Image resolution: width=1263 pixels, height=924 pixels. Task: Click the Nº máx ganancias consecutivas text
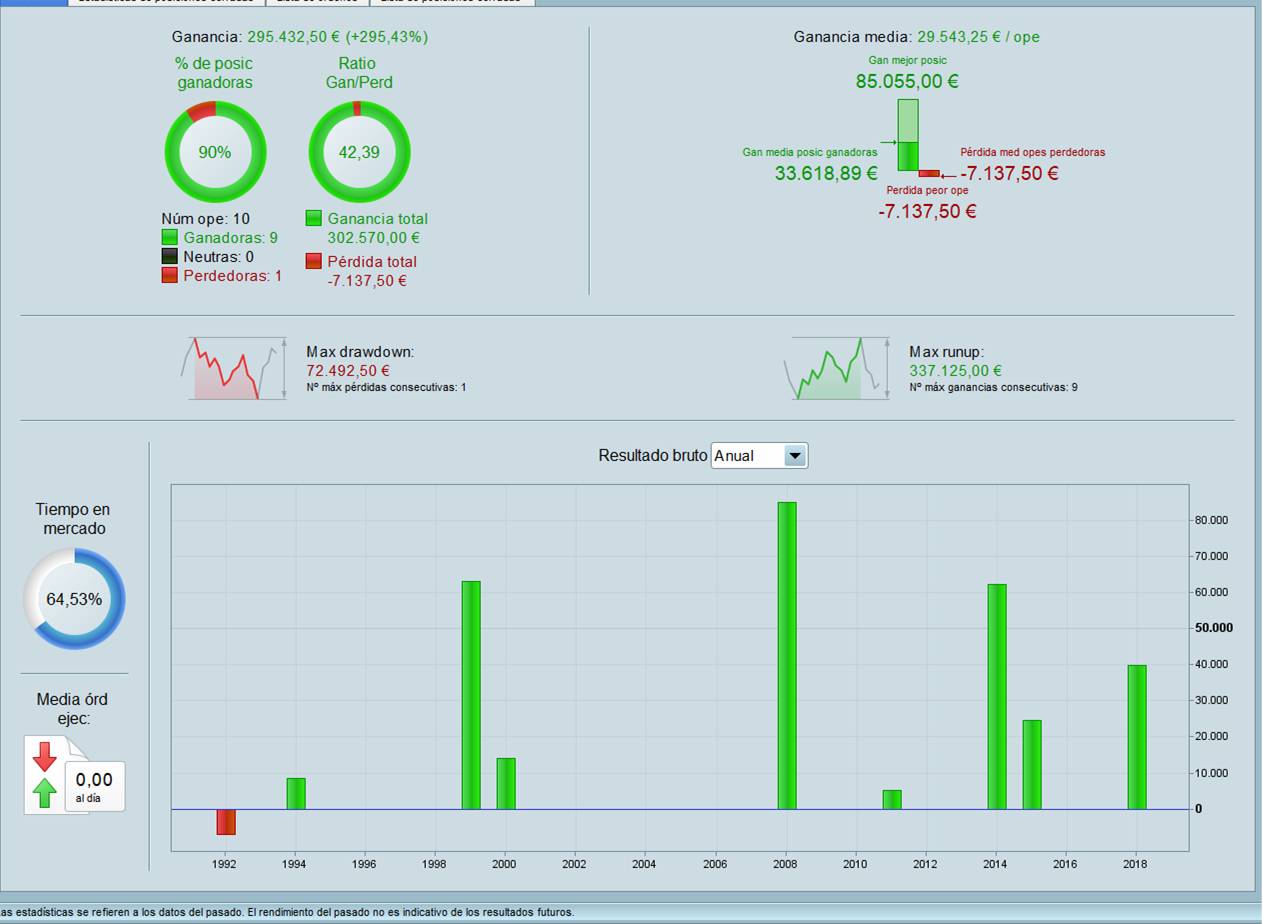993,387
